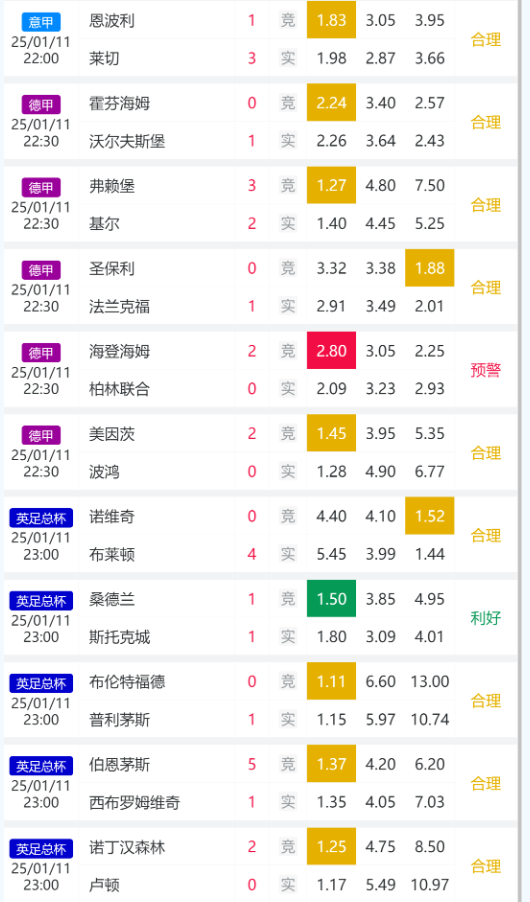530x902 pixels.
Task: Click the 意甲 league badge for 恩波利 match
Action: tap(41, 22)
